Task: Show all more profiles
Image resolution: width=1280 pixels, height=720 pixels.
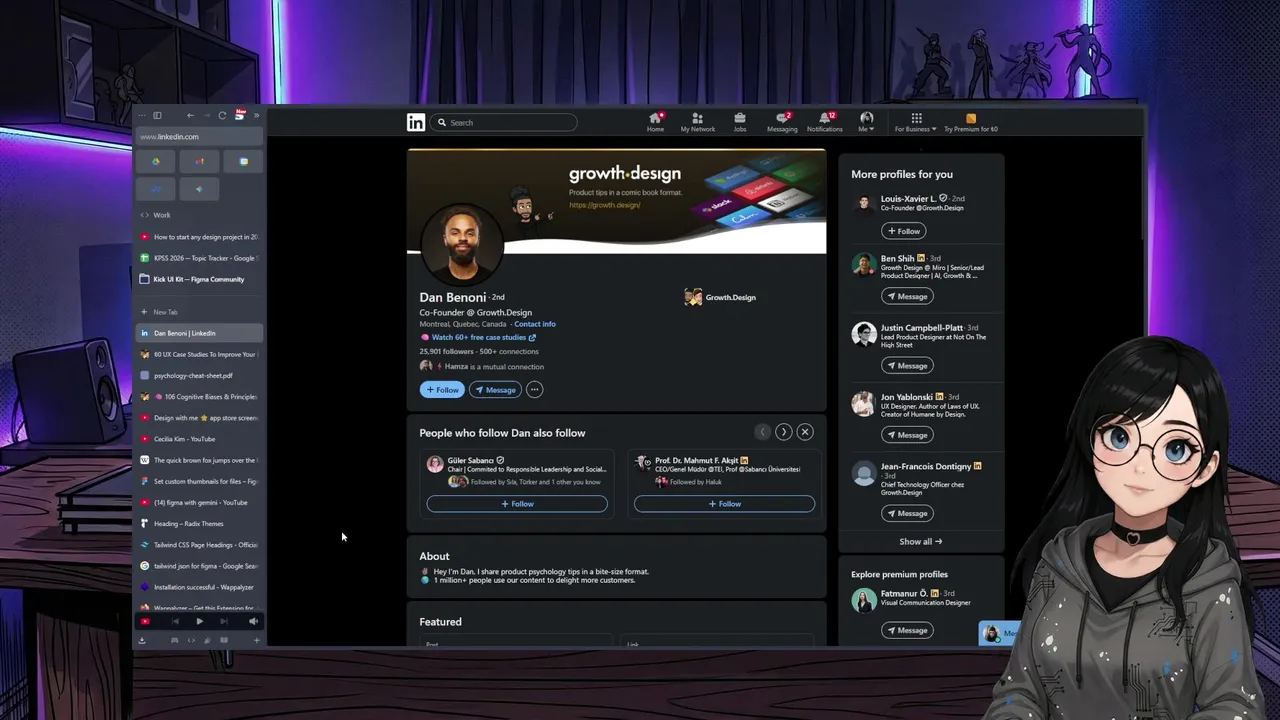Action: tap(920, 541)
